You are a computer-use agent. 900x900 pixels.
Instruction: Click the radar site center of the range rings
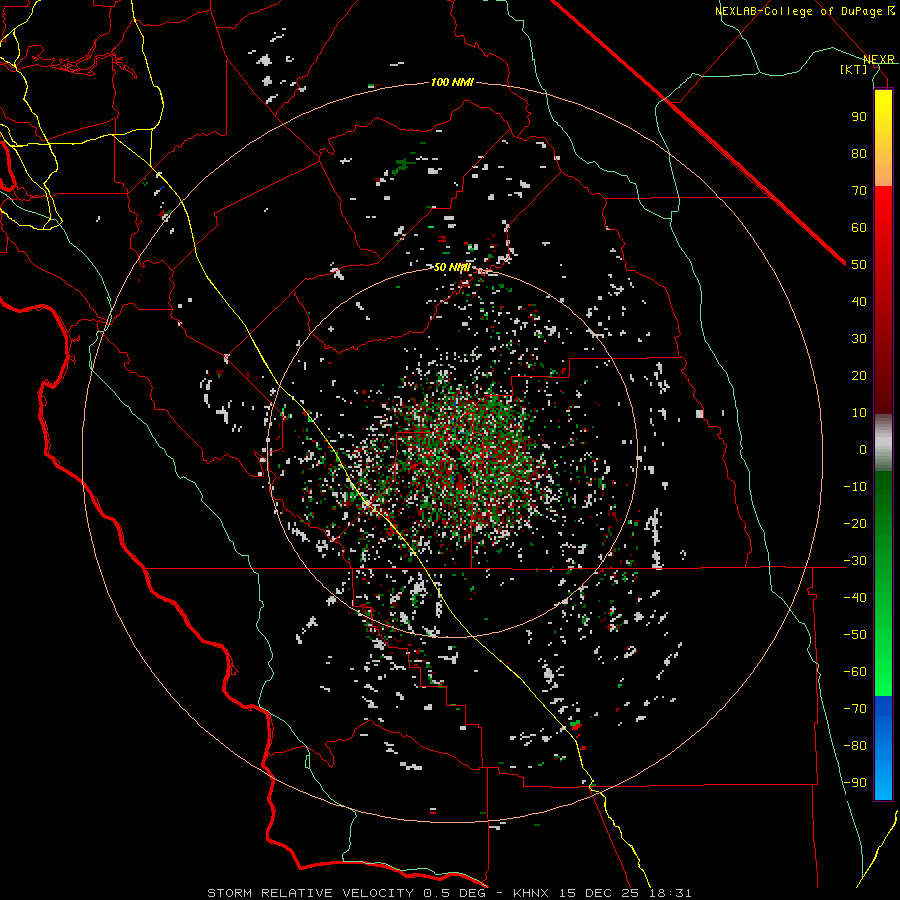click(453, 453)
